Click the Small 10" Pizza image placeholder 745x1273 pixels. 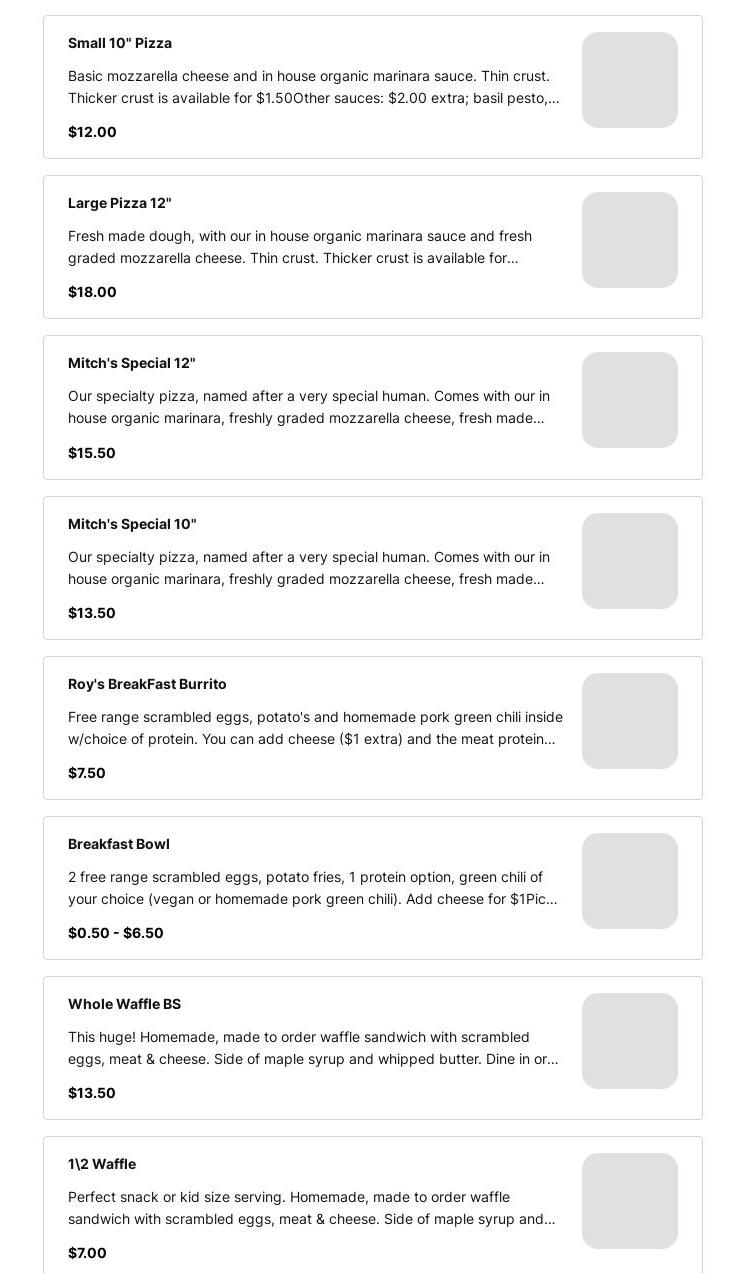coord(629,80)
